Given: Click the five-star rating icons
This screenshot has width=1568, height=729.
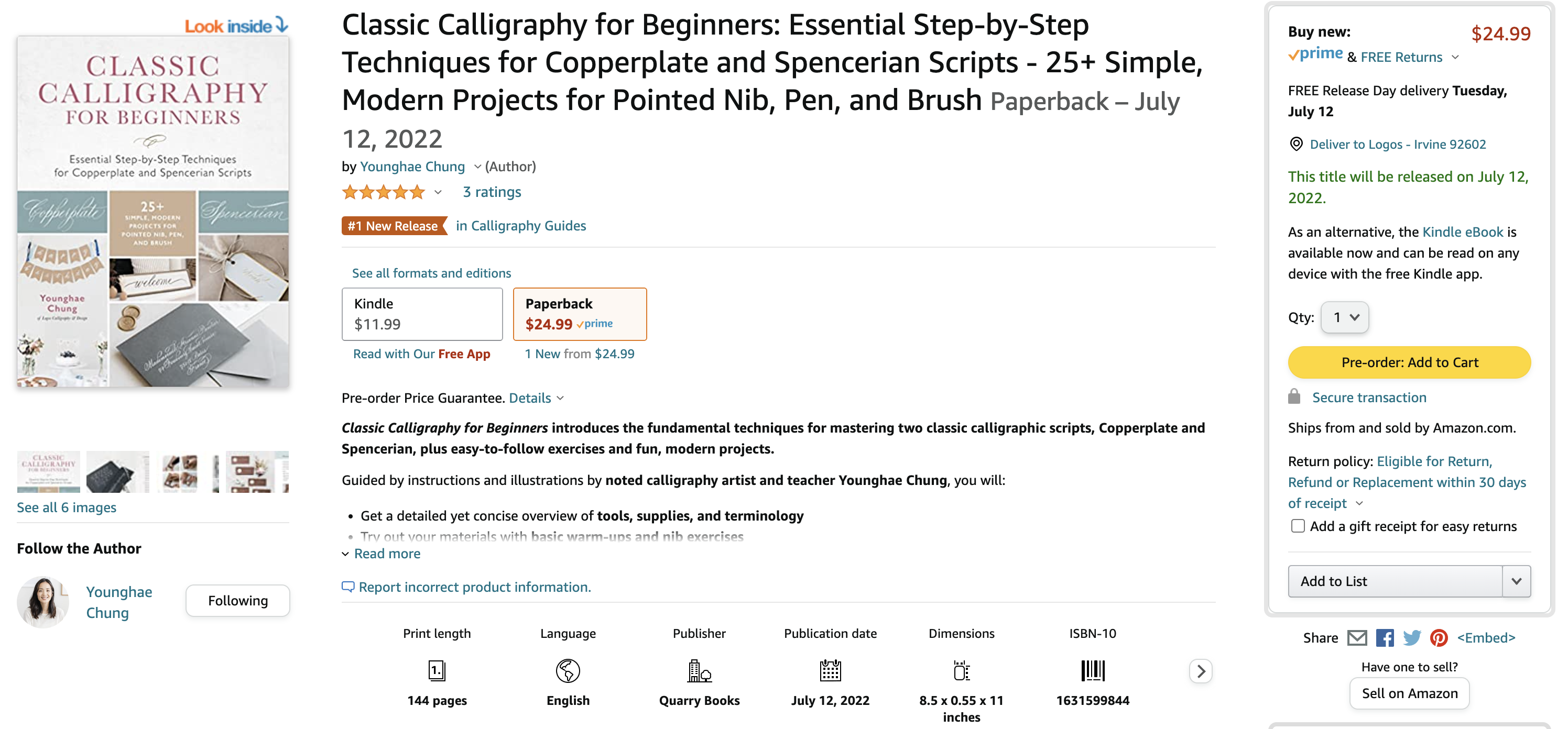Looking at the screenshot, I should 384,192.
